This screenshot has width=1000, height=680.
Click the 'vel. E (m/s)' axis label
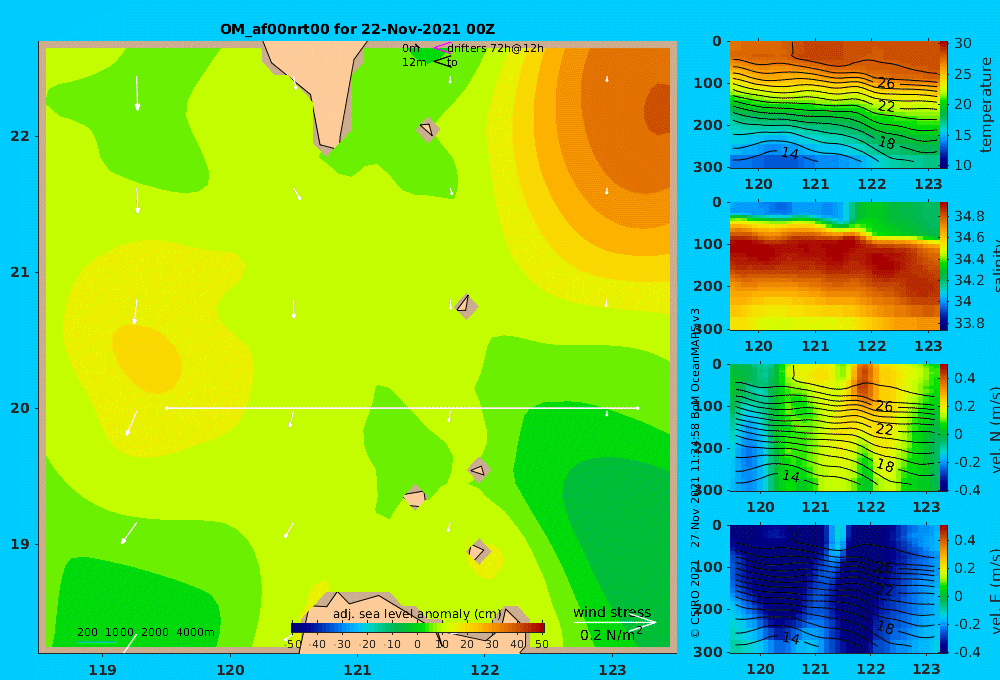[x=994, y=591]
